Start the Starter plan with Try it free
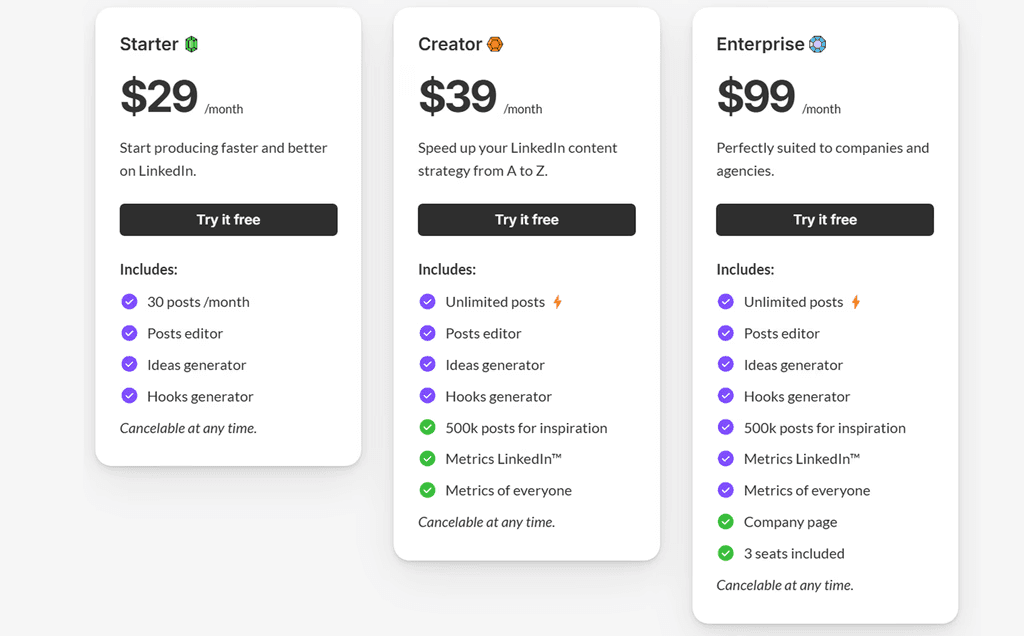Viewport: 1024px width, 636px height. (229, 219)
